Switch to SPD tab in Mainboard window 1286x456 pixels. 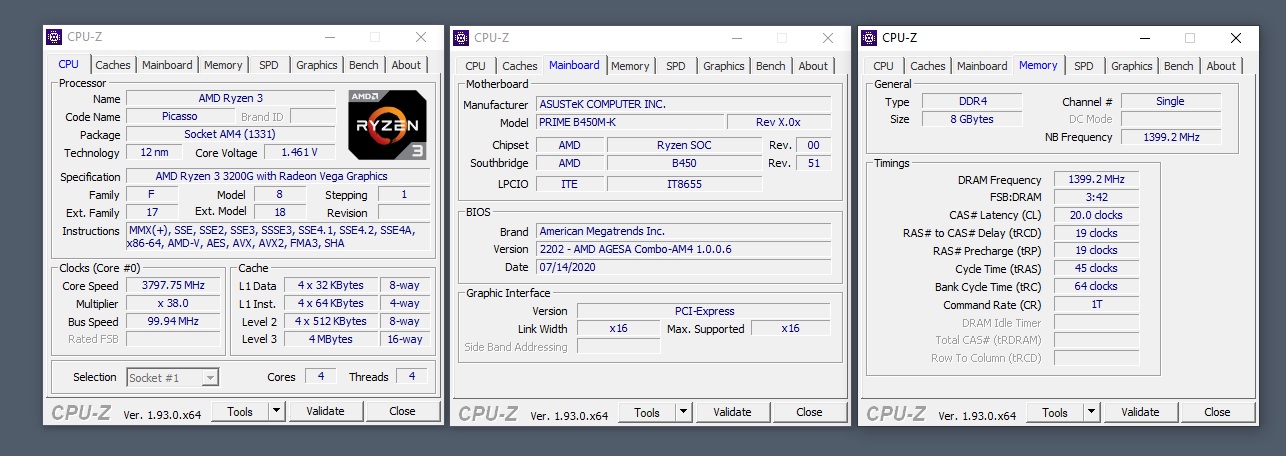(676, 66)
